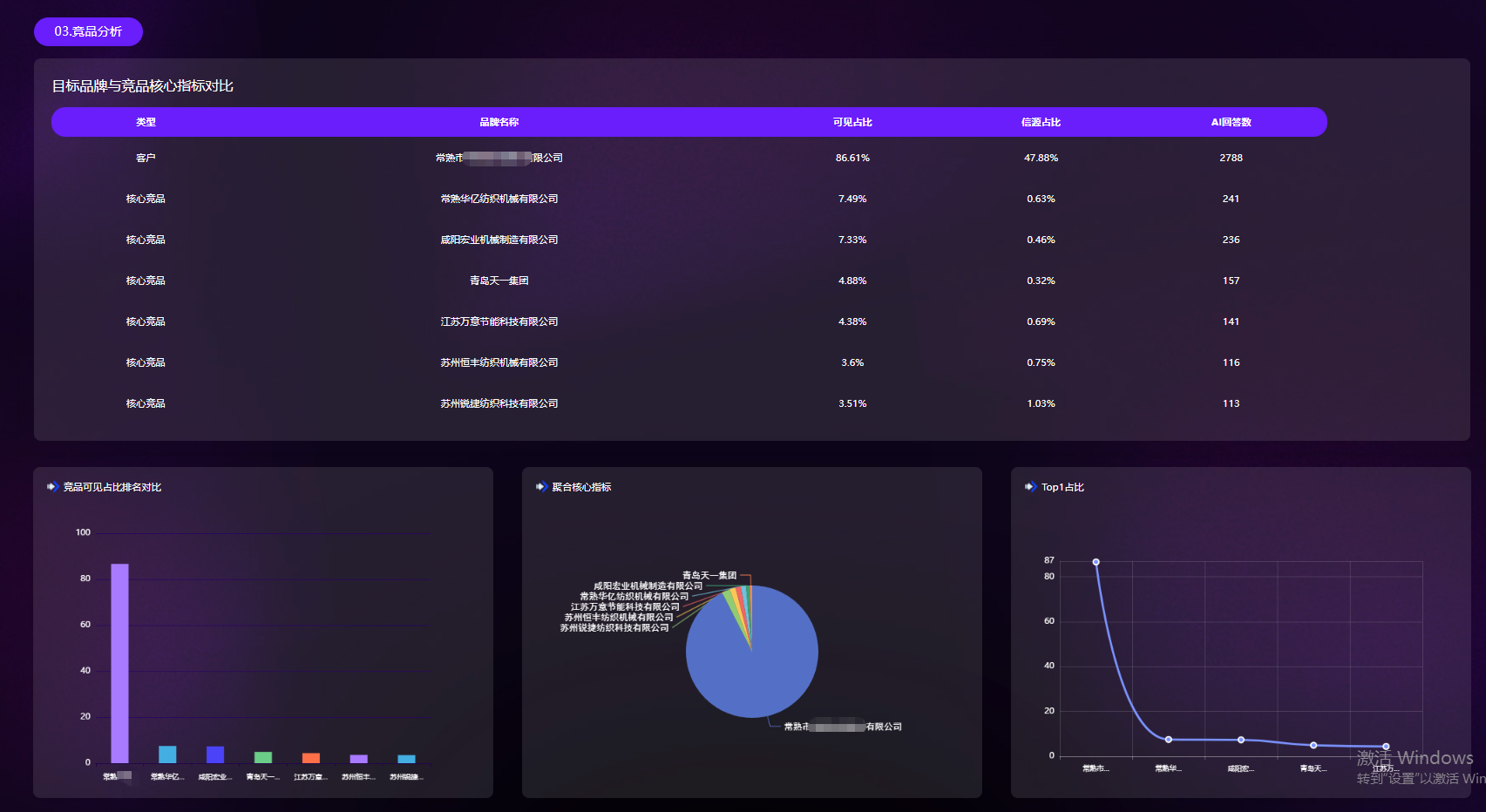Click the 咸阳宏 data point on line chart

pyautogui.click(x=1241, y=740)
